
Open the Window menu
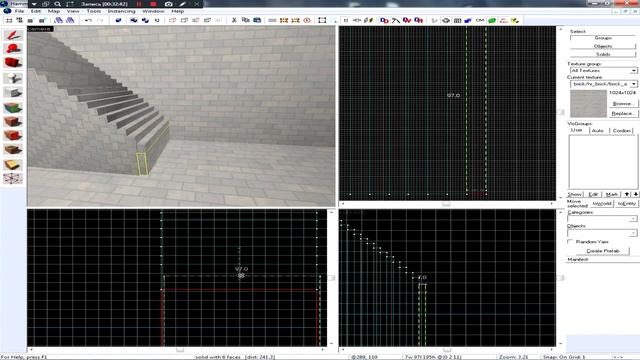point(153,11)
